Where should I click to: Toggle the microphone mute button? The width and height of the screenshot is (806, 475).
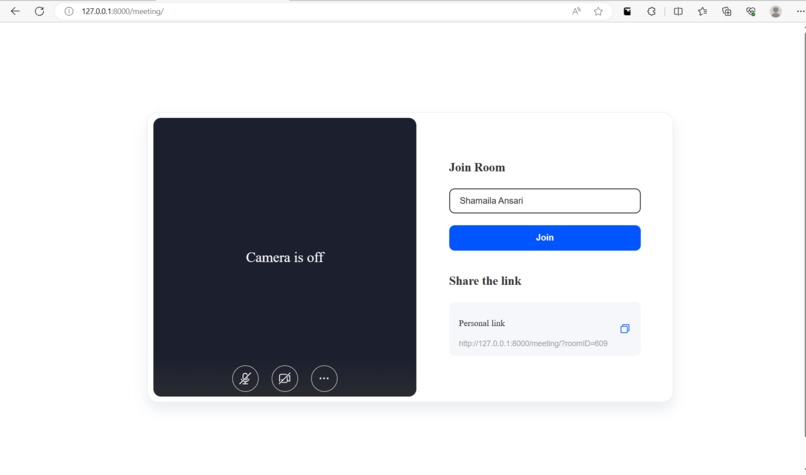[x=245, y=378]
